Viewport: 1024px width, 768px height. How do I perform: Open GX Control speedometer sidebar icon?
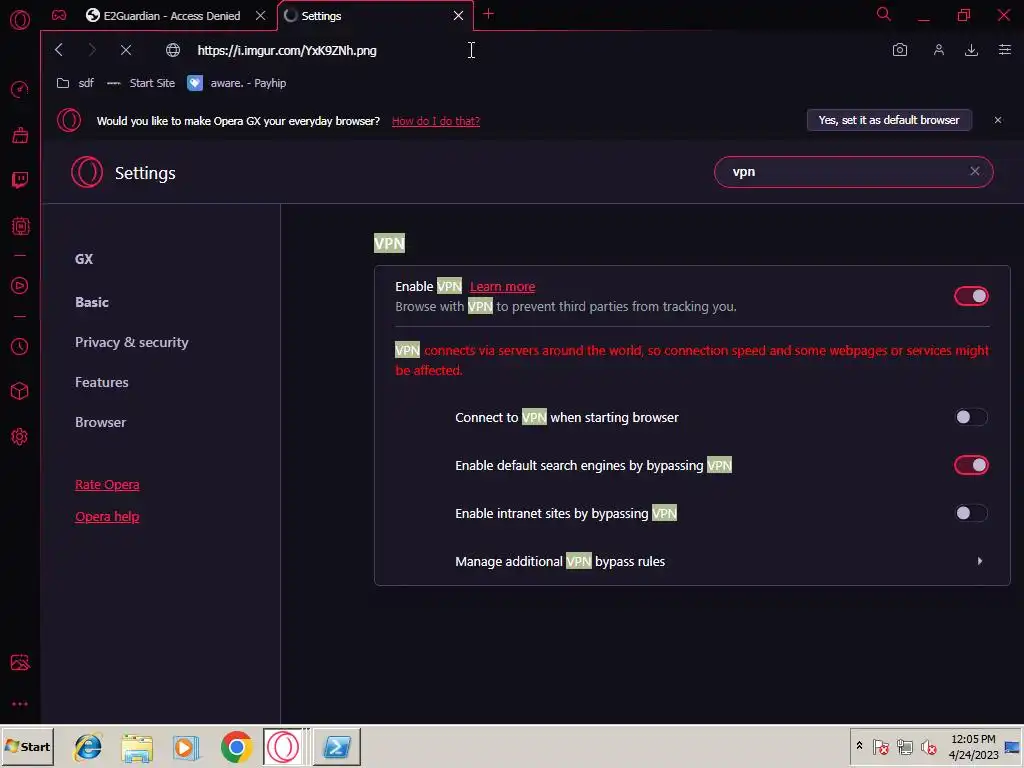[x=20, y=89]
